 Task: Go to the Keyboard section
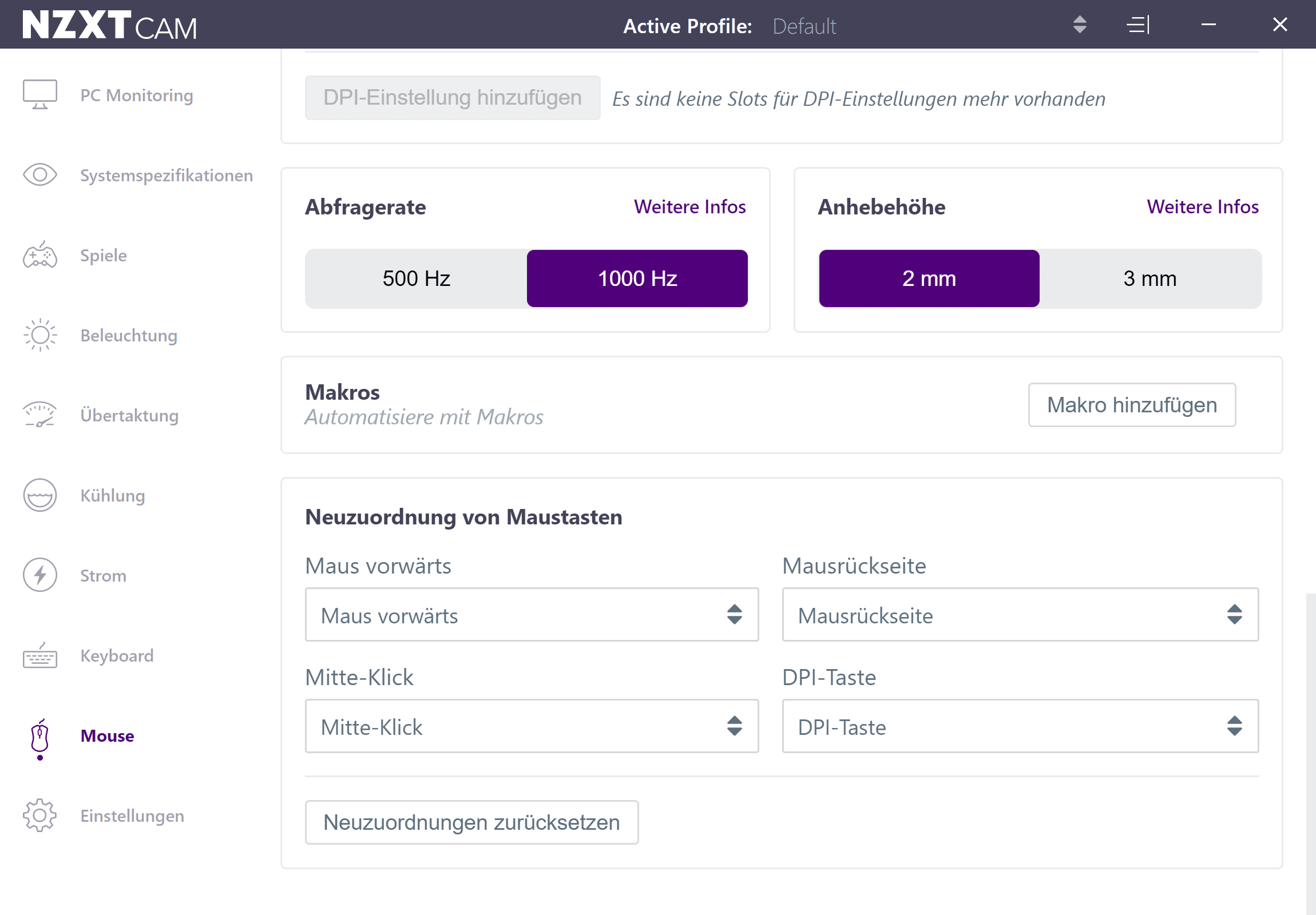coord(117,655)
